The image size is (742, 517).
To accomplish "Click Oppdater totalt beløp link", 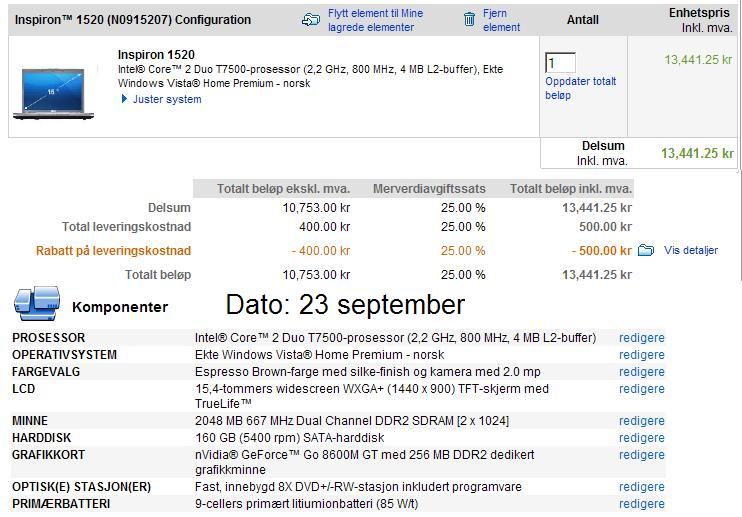I will click(x=581, y=88).
